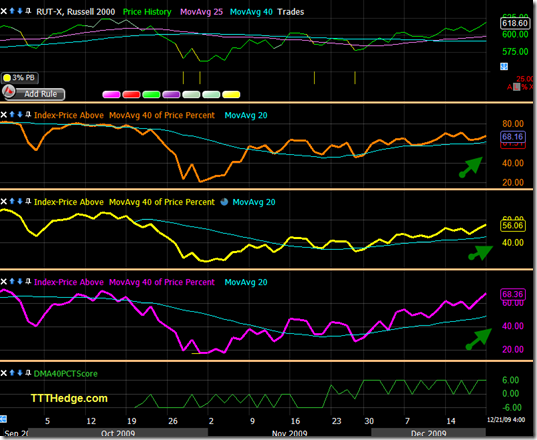Move the yellow Index-Price Above pane up
This screenshot has width=537, height=440.
click(12, 201)
